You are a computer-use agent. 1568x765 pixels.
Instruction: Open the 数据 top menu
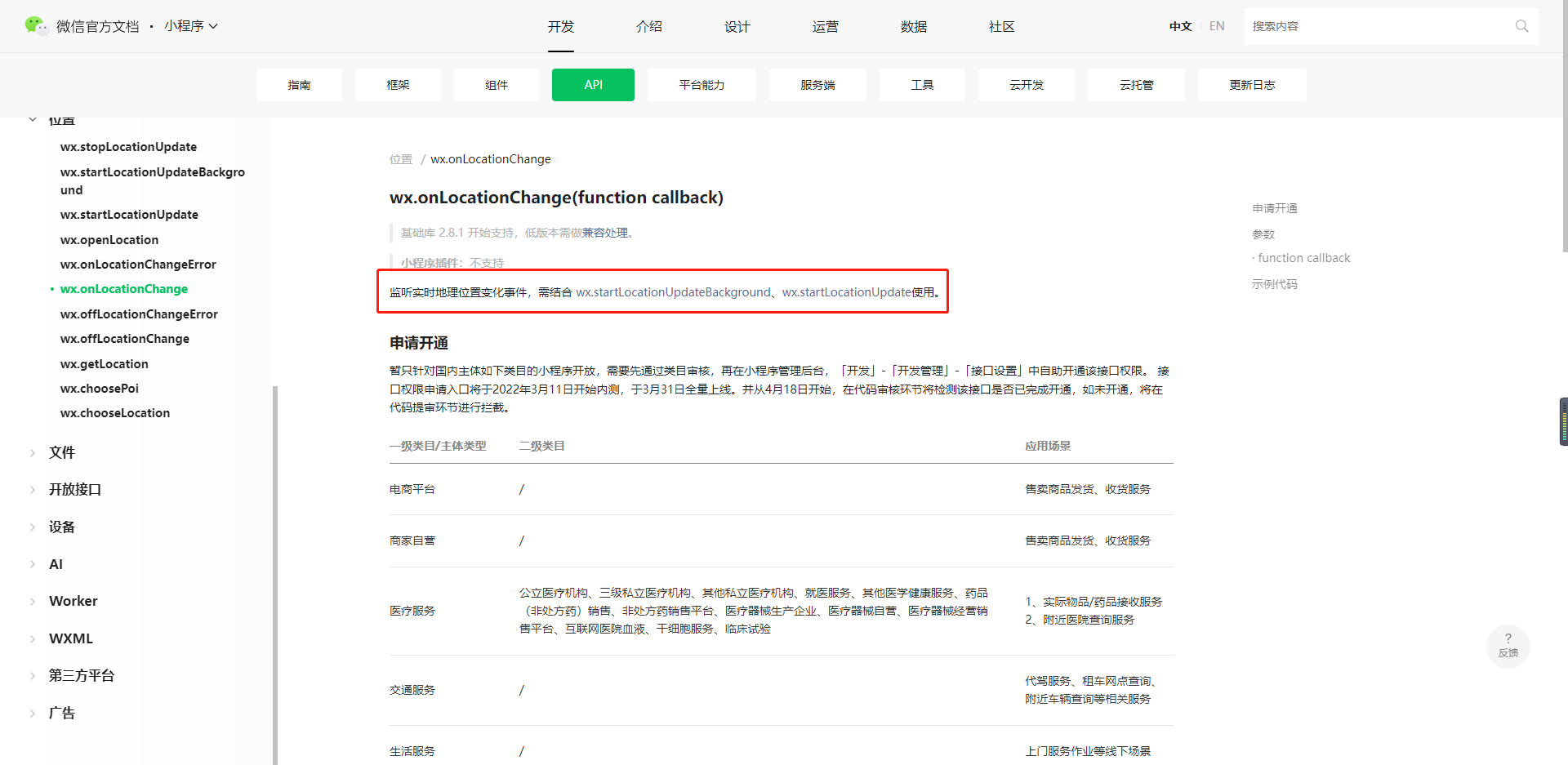pyautogui.click(x=914, y=27)
